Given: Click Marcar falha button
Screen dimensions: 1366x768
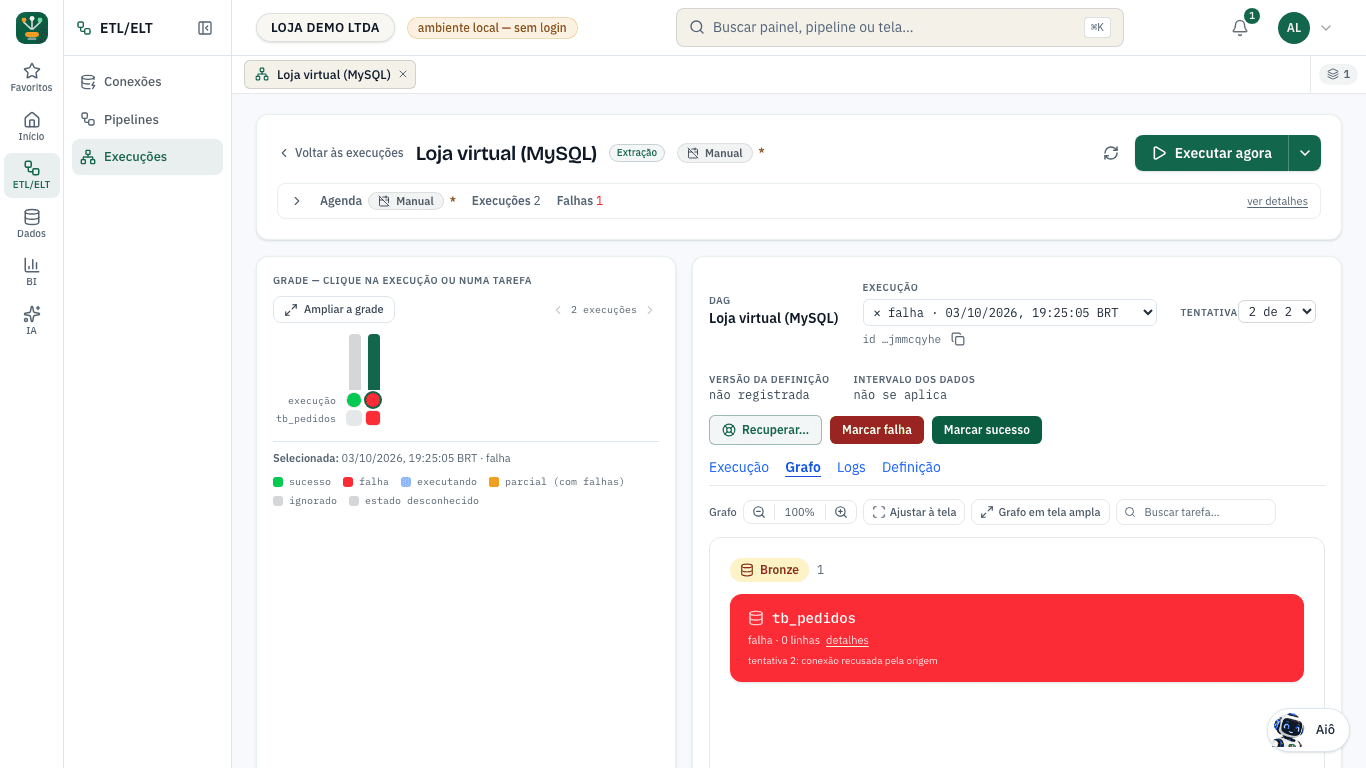Looking at the screenshot, I should (877, 430).
